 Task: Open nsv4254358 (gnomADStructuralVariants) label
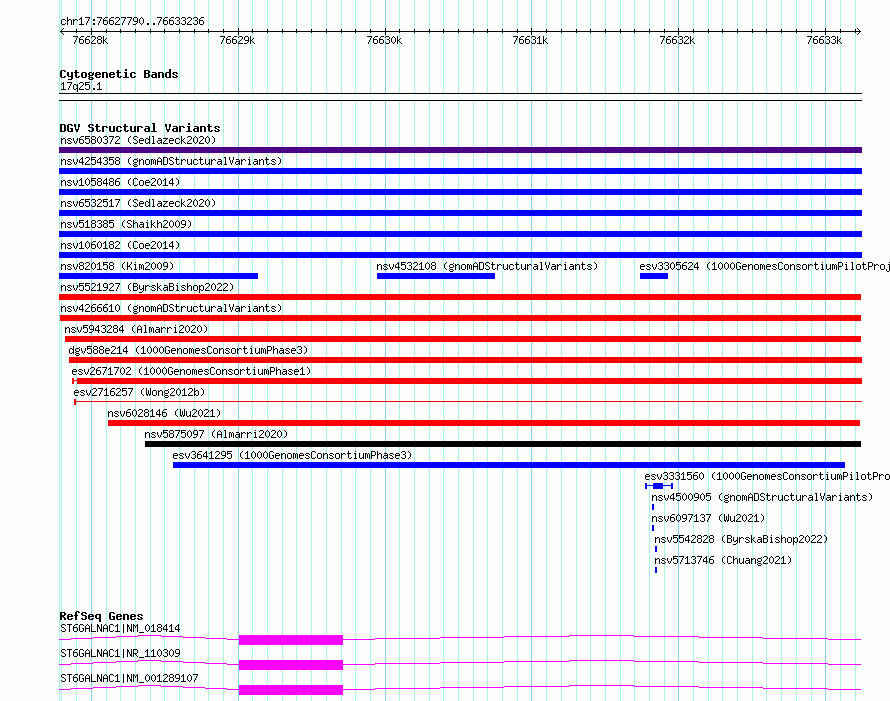171,161
